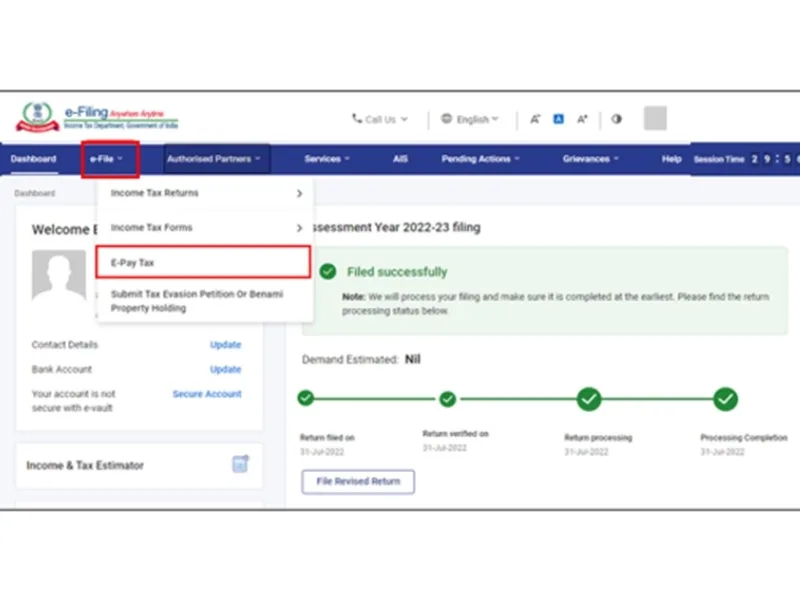Open the user profile avatar in header
The width and height of the screenshot is (800, 600).
655,118
